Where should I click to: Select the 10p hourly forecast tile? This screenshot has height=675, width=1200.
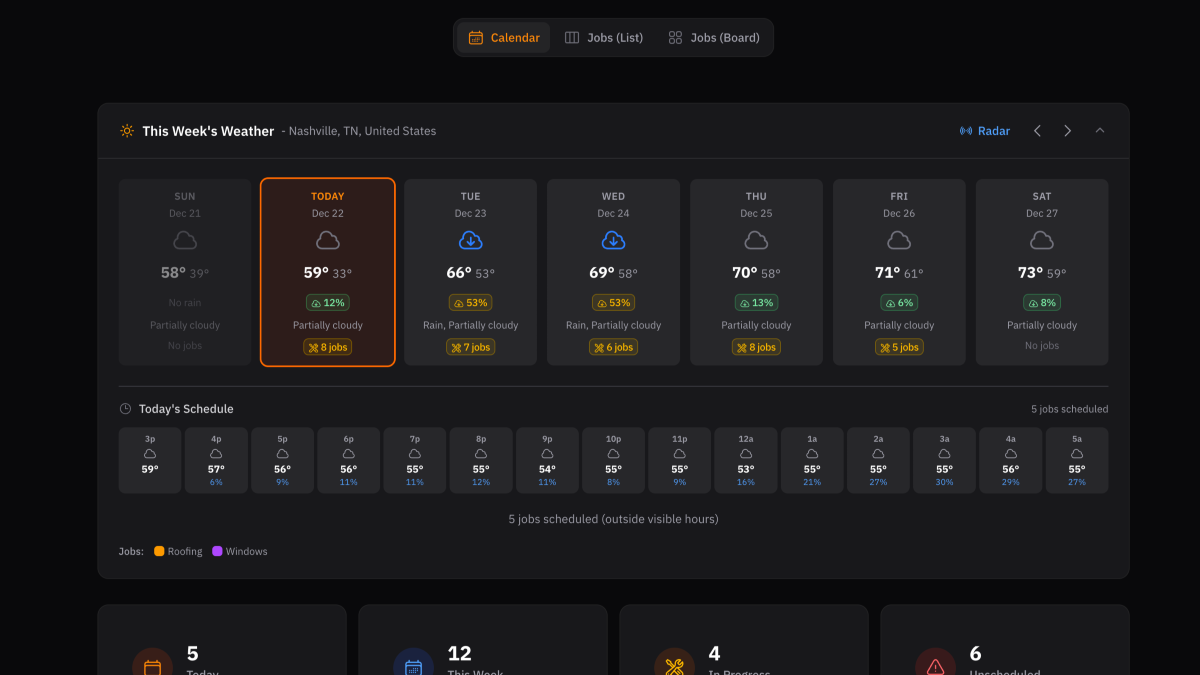613,460
